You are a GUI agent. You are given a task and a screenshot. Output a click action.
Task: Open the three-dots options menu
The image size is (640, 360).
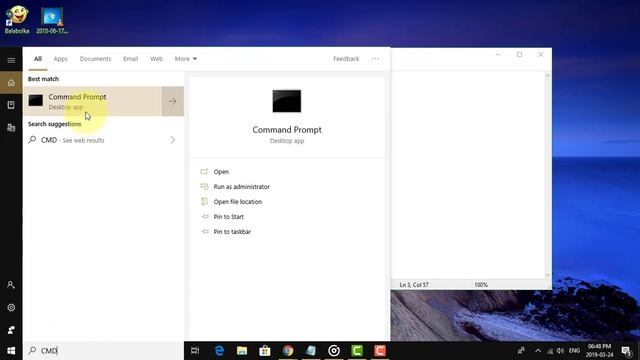point(375,59)
